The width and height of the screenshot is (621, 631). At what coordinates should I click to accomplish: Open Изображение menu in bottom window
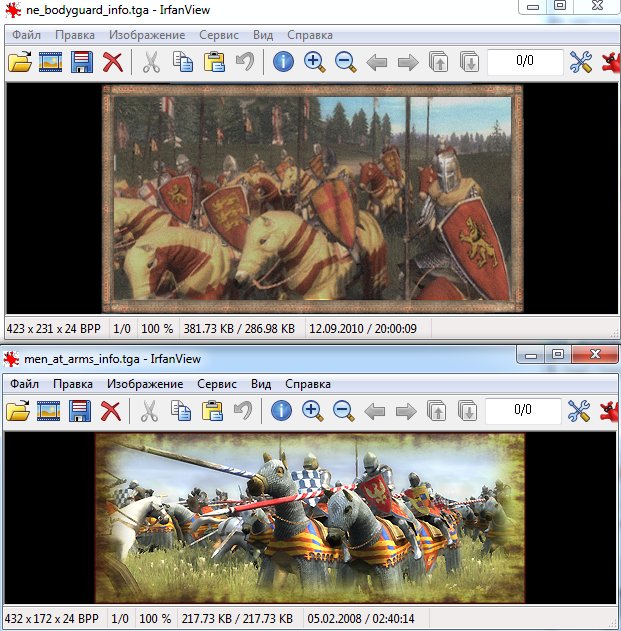(145, 384)
